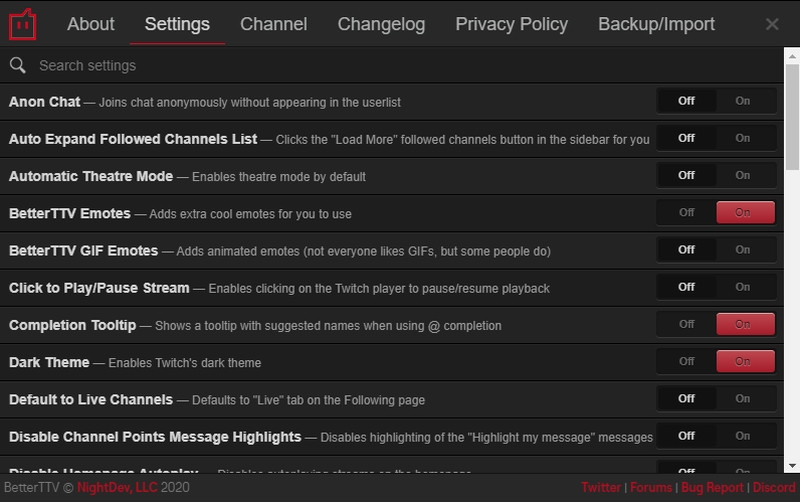Turn off BetterTTV Emotes
The height and width of the screenshot is (502, 800).
click(x=686, y=212)
